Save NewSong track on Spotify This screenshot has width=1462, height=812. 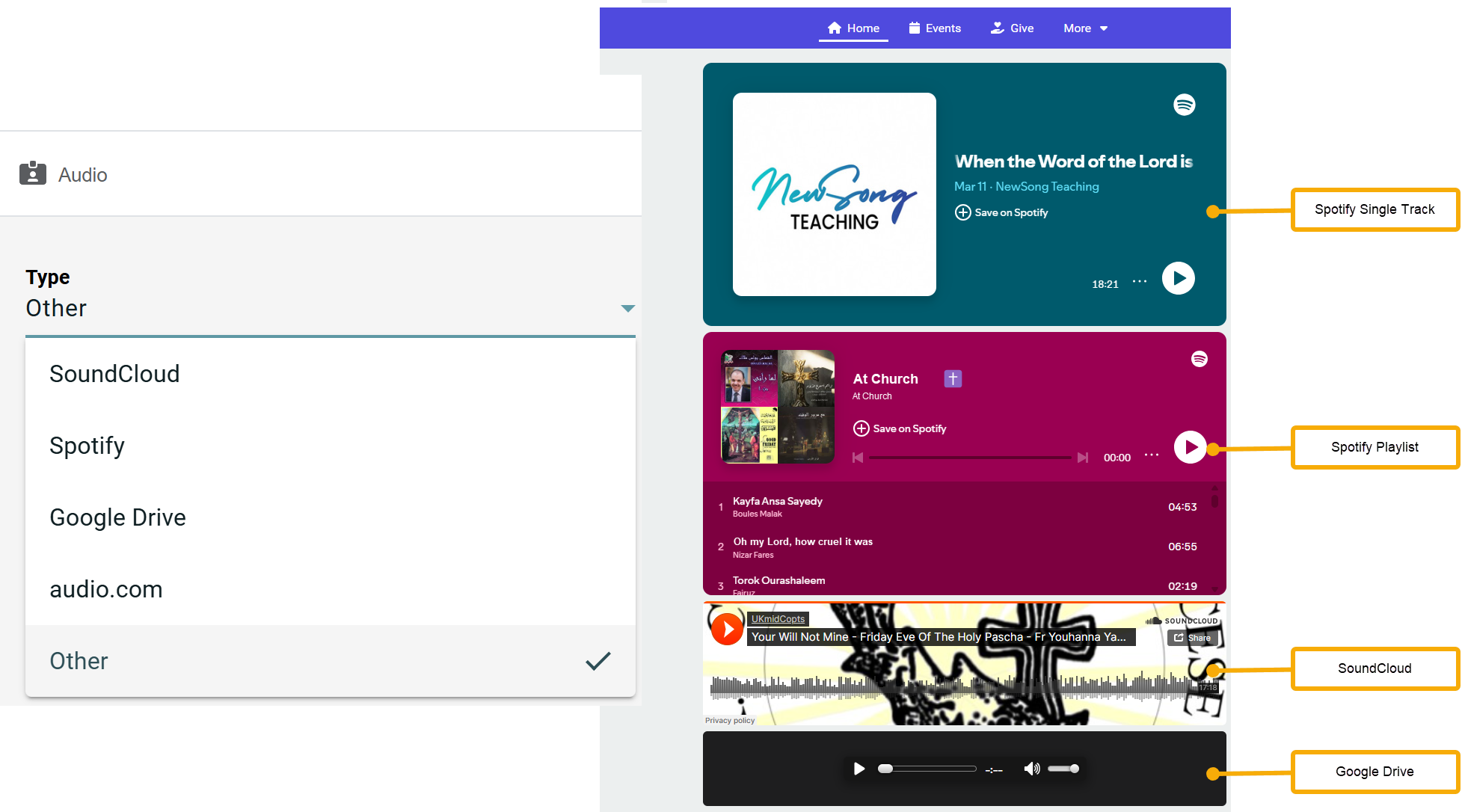[1001, 212]
